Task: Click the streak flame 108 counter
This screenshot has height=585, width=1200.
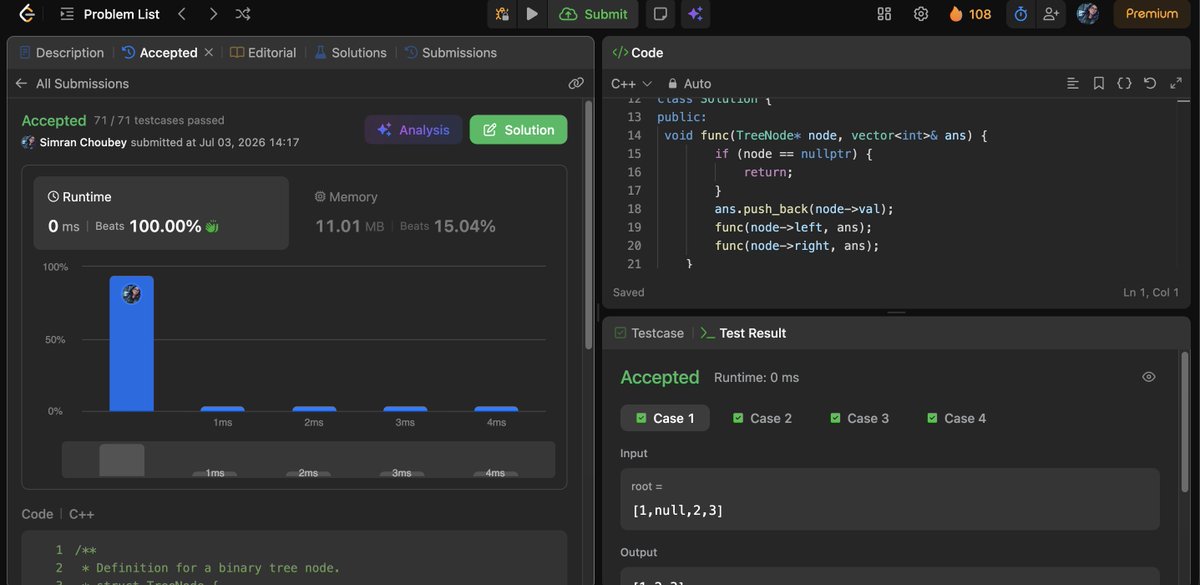Action: point(970,14)
